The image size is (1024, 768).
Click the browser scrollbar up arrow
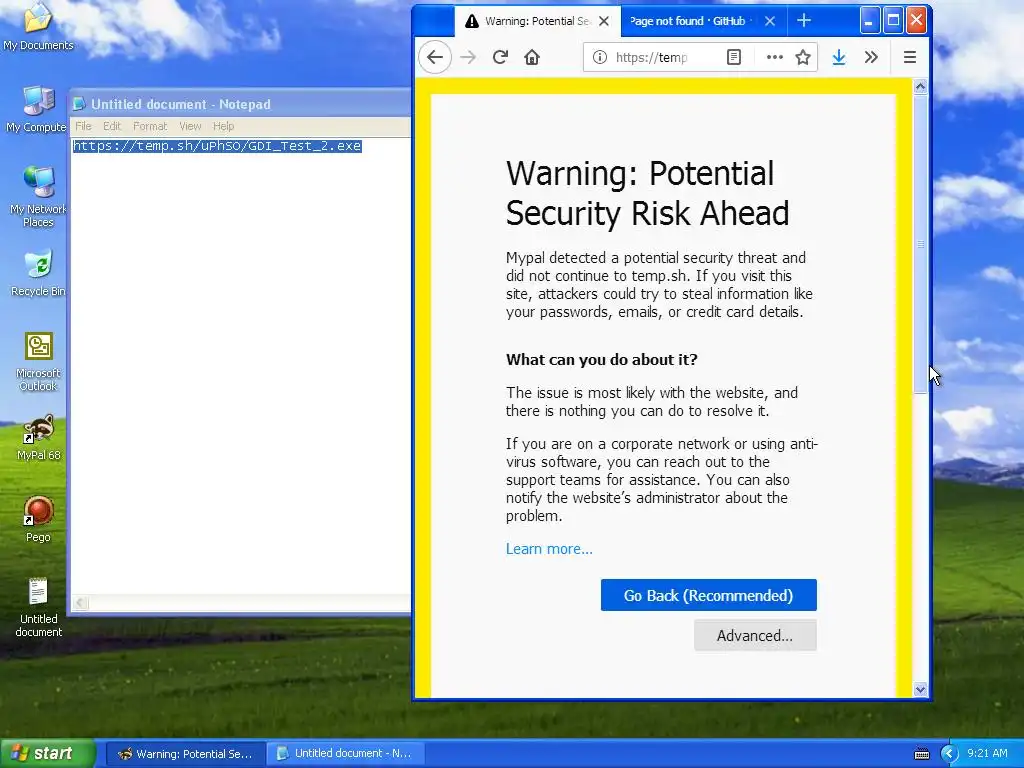click(920, 87)
